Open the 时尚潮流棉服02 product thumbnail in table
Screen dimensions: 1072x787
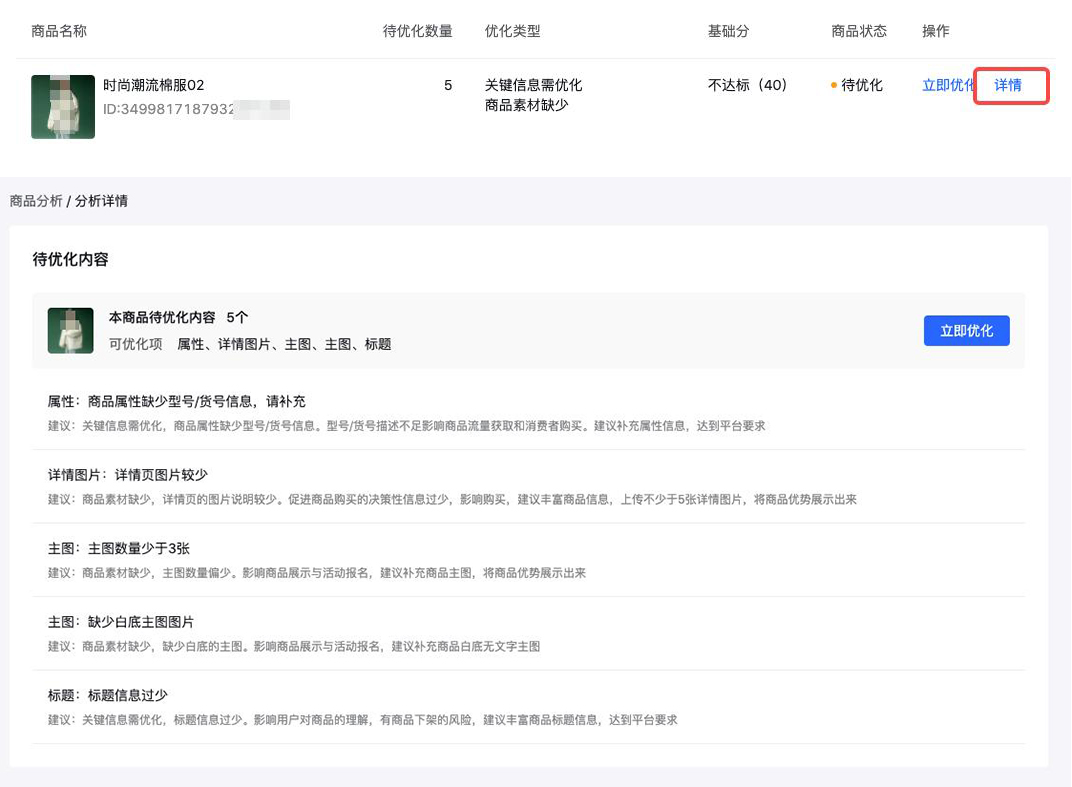[63, 107]
